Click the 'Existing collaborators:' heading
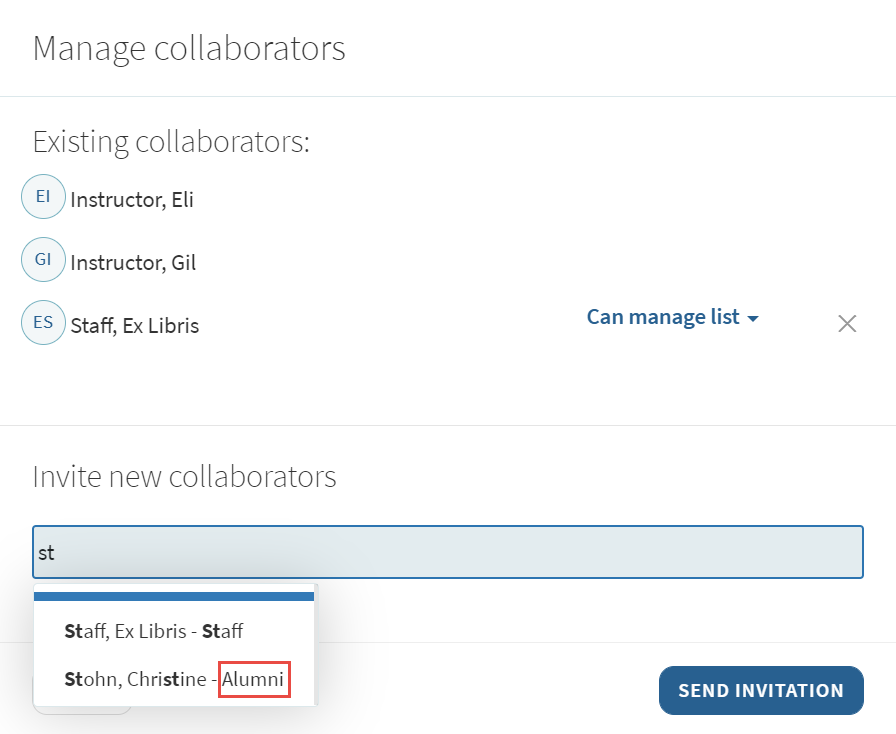This screenshot has width=896, height=734. (x=171, y=142)
